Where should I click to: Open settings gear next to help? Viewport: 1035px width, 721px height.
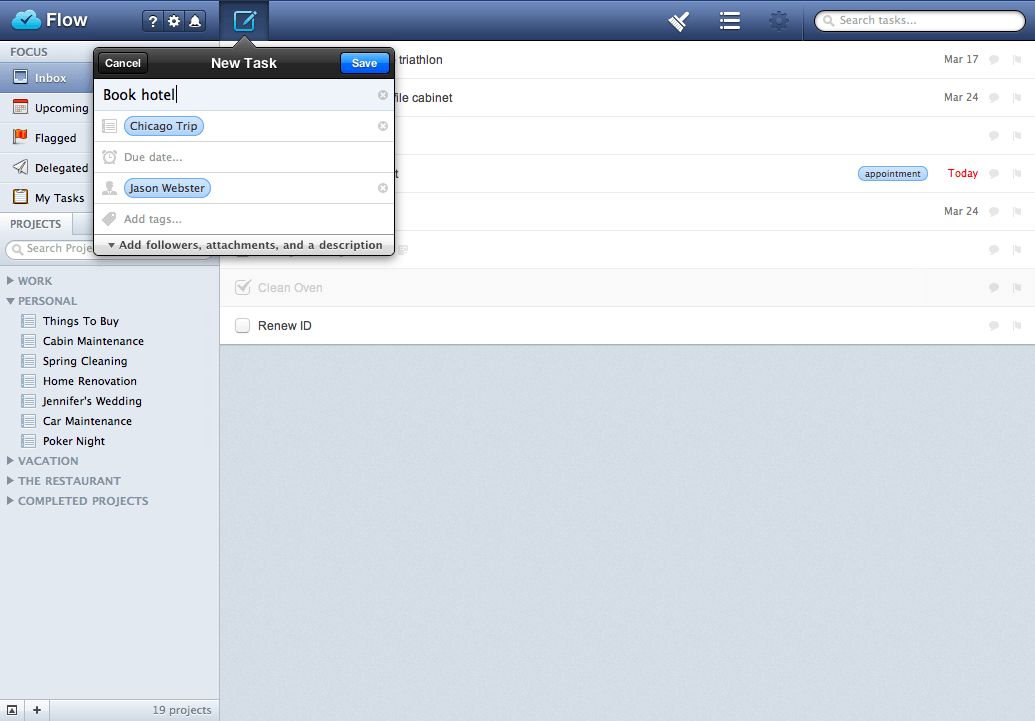tap(174, 21)
